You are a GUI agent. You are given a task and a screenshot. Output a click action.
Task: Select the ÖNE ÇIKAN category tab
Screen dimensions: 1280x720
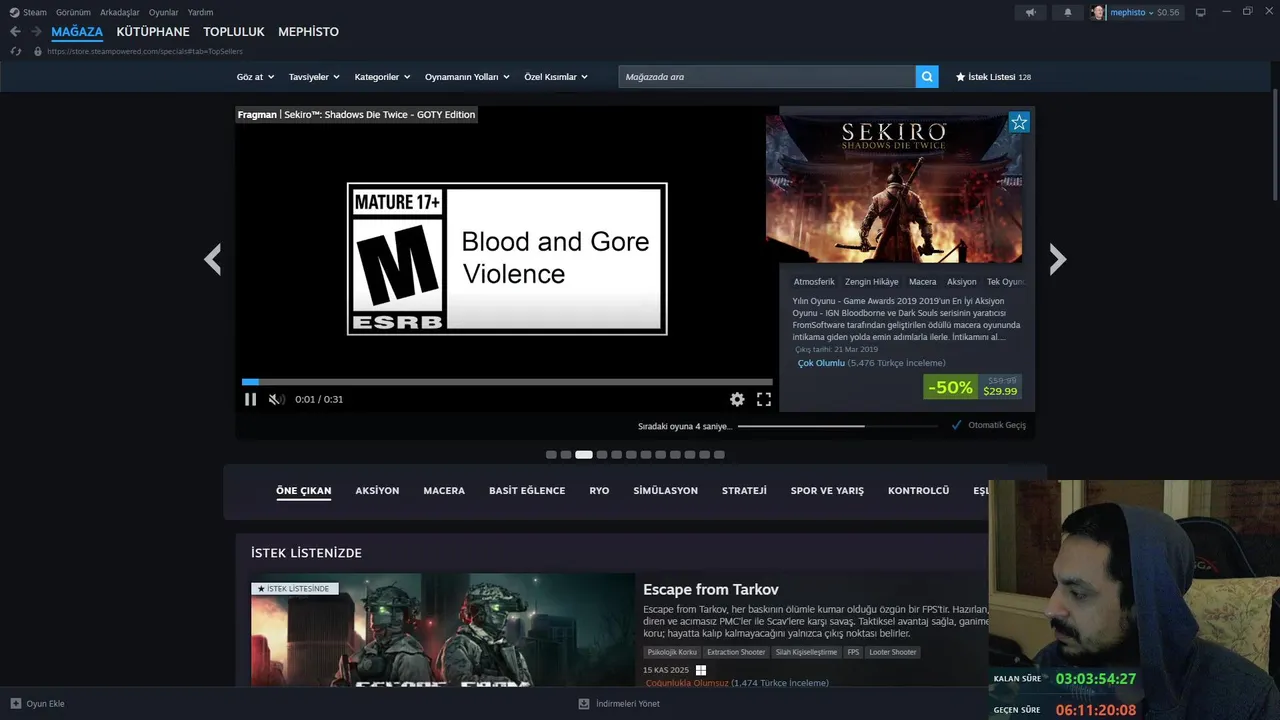tap(303, 491)
